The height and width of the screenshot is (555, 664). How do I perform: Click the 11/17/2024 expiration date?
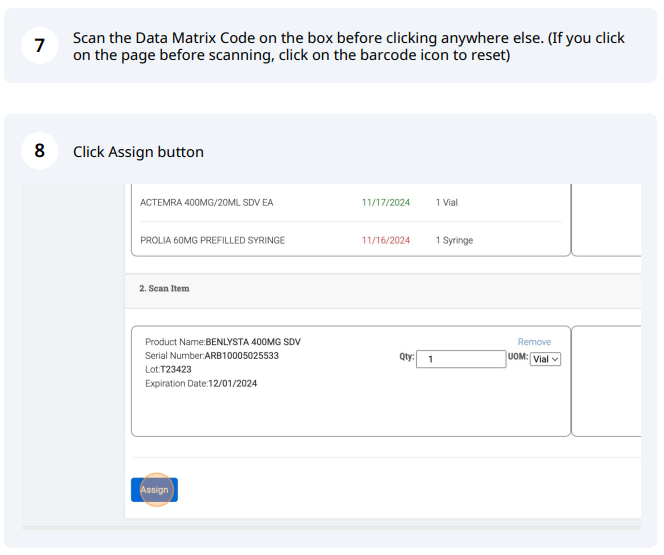[386, 202]
